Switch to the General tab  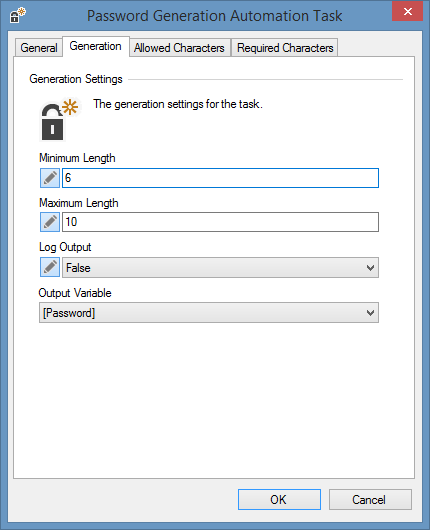click(x=39, y=48)
